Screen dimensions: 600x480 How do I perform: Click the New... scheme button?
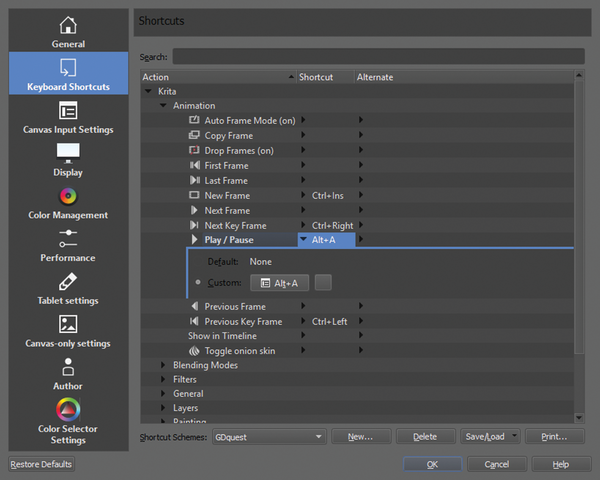[x=361, y=436]
